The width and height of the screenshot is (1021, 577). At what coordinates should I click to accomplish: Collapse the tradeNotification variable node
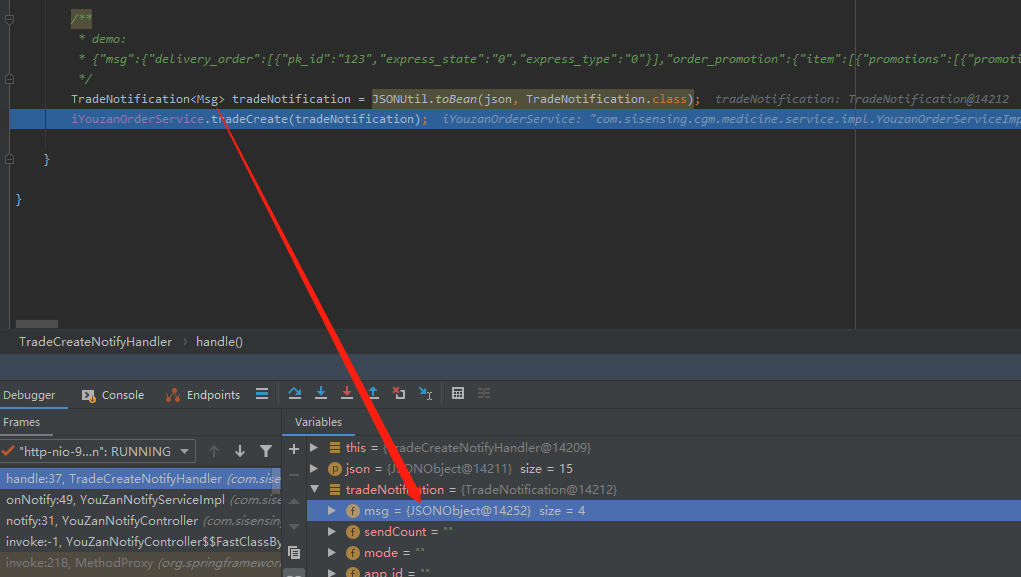pyautogui.click(x=315, y=489)
